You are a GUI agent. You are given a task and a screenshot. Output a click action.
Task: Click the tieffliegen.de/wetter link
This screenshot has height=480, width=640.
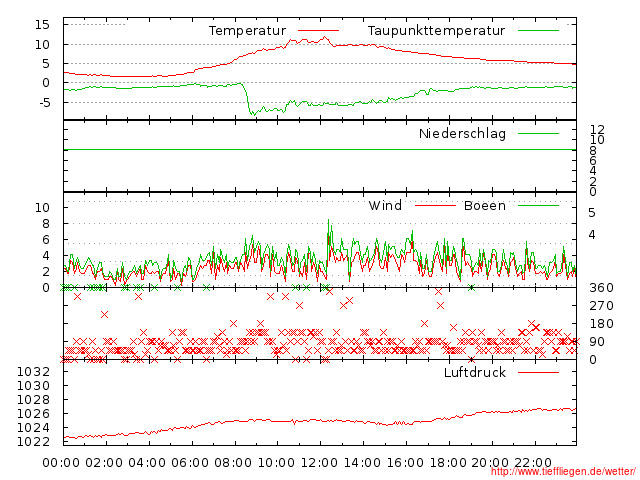coord(563,471)
